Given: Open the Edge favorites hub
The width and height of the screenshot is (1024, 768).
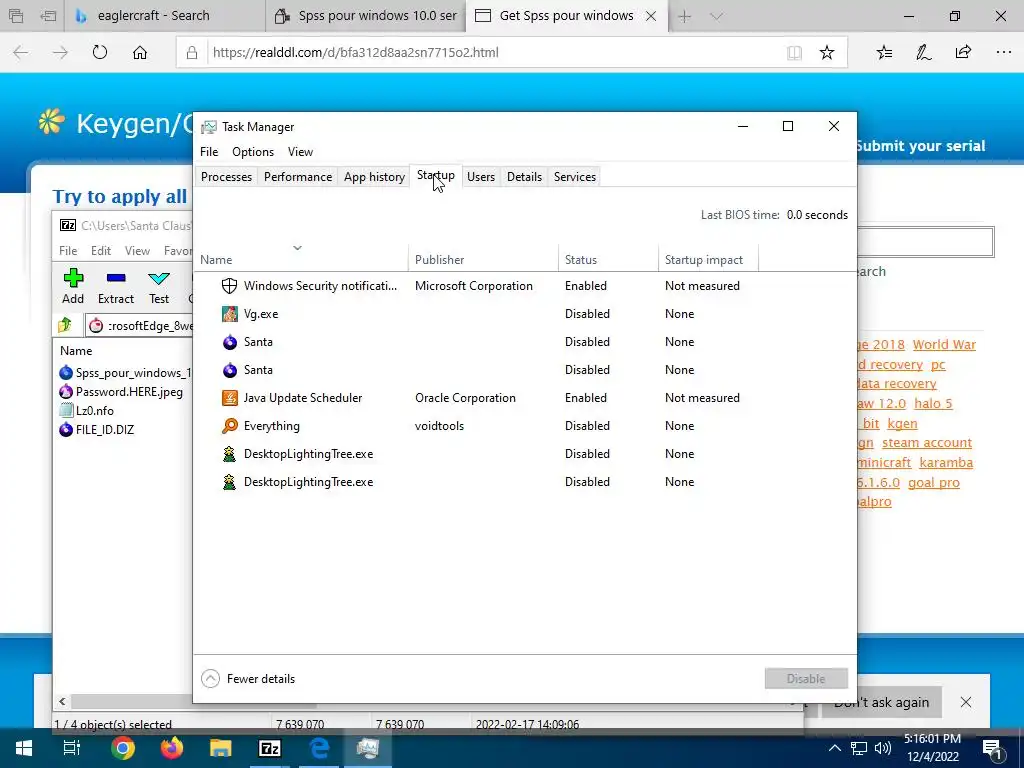Looking at the screenshot, I should click(x=884, y=52).
